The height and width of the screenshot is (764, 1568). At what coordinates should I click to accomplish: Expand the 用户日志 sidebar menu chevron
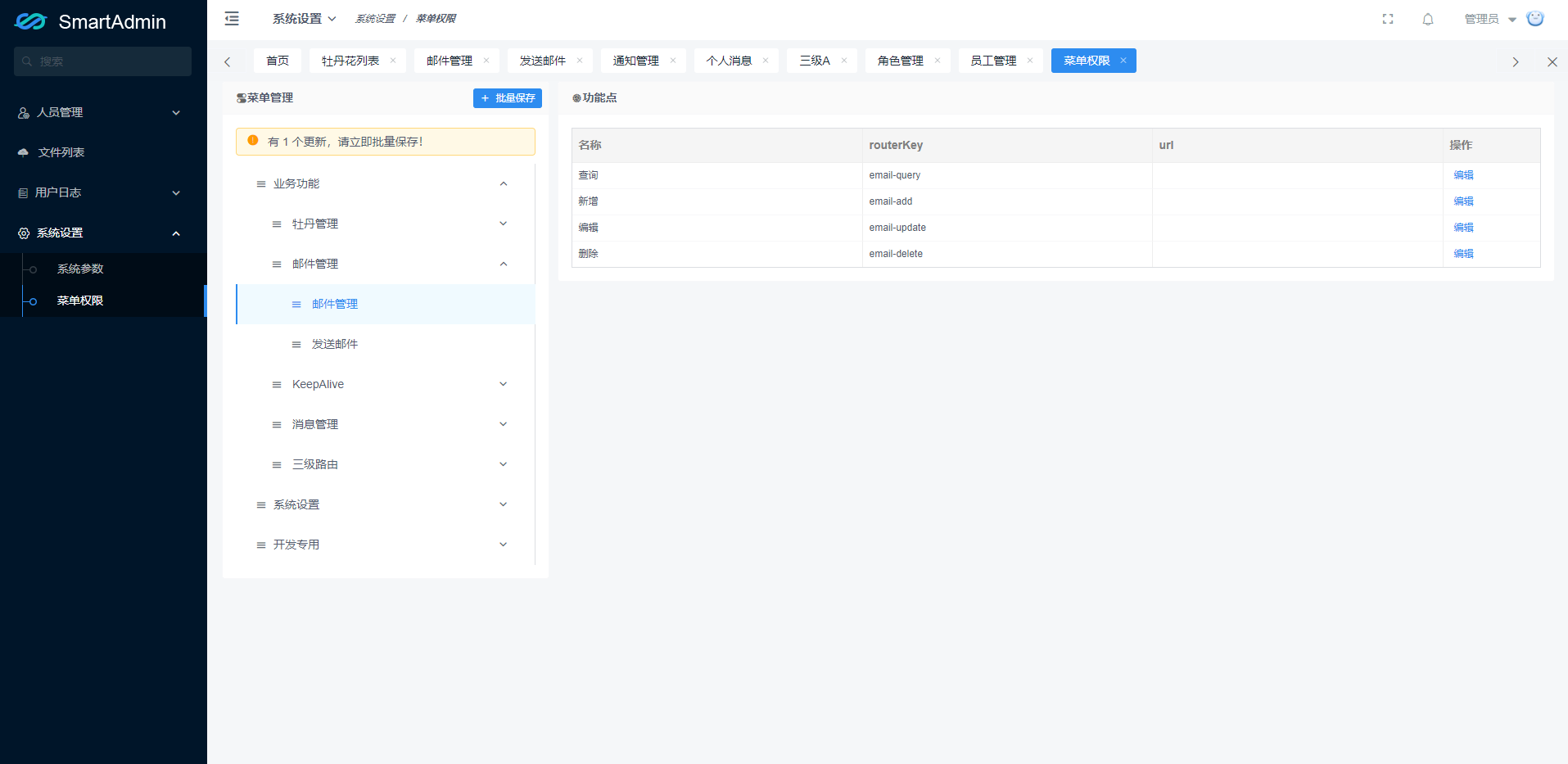click(176, 193)
